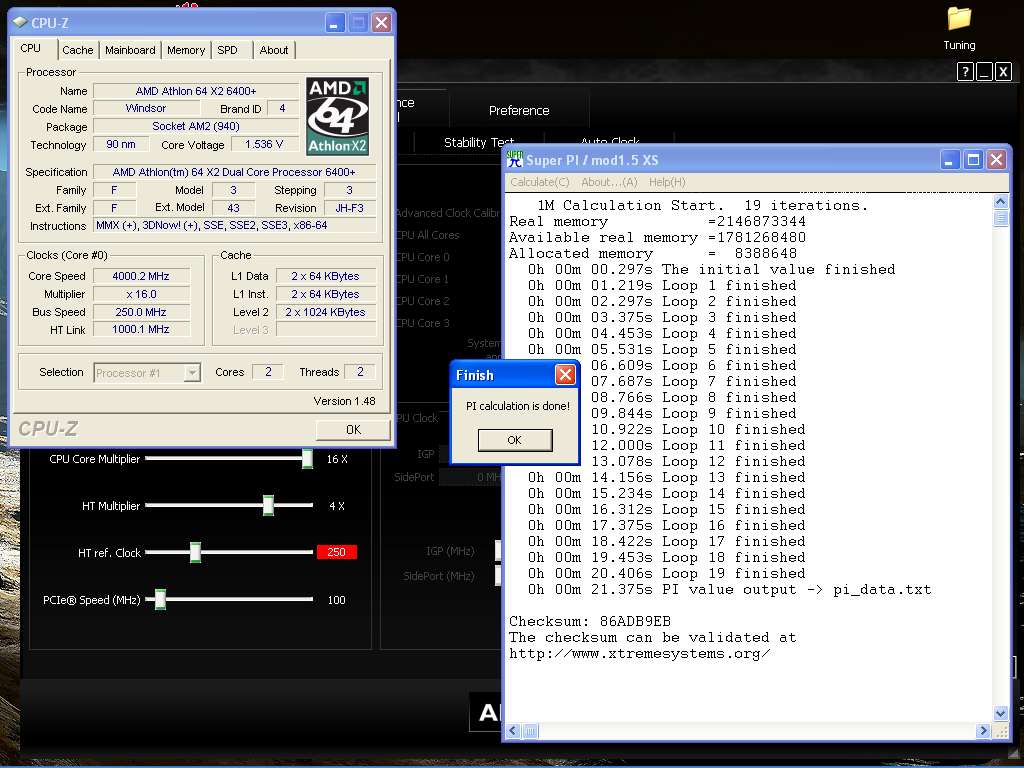The height and width of the screenshot is (768, 1024).
Task: Adjust the PCIe Speed (MHz) slider handle
Action: click(x=160, y=600)
